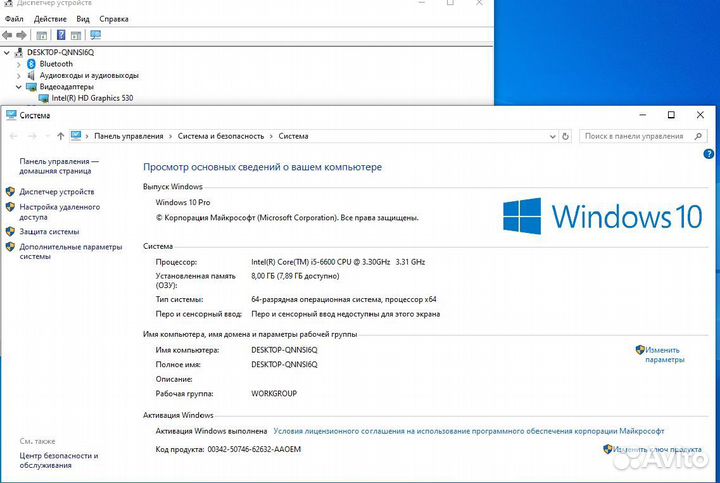Open the Справка menu

click(x=113, y=19)
